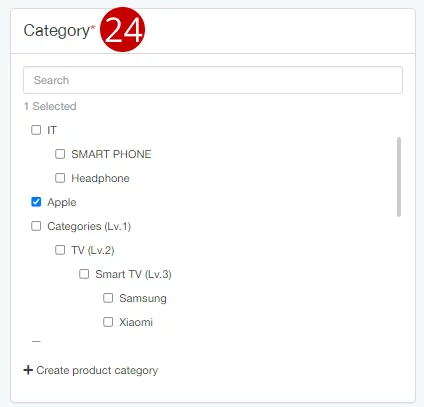Viewport: 424px width, 407px height.
Task: Click the Smart TV (Lv.3) label
Action: [133, 274]
